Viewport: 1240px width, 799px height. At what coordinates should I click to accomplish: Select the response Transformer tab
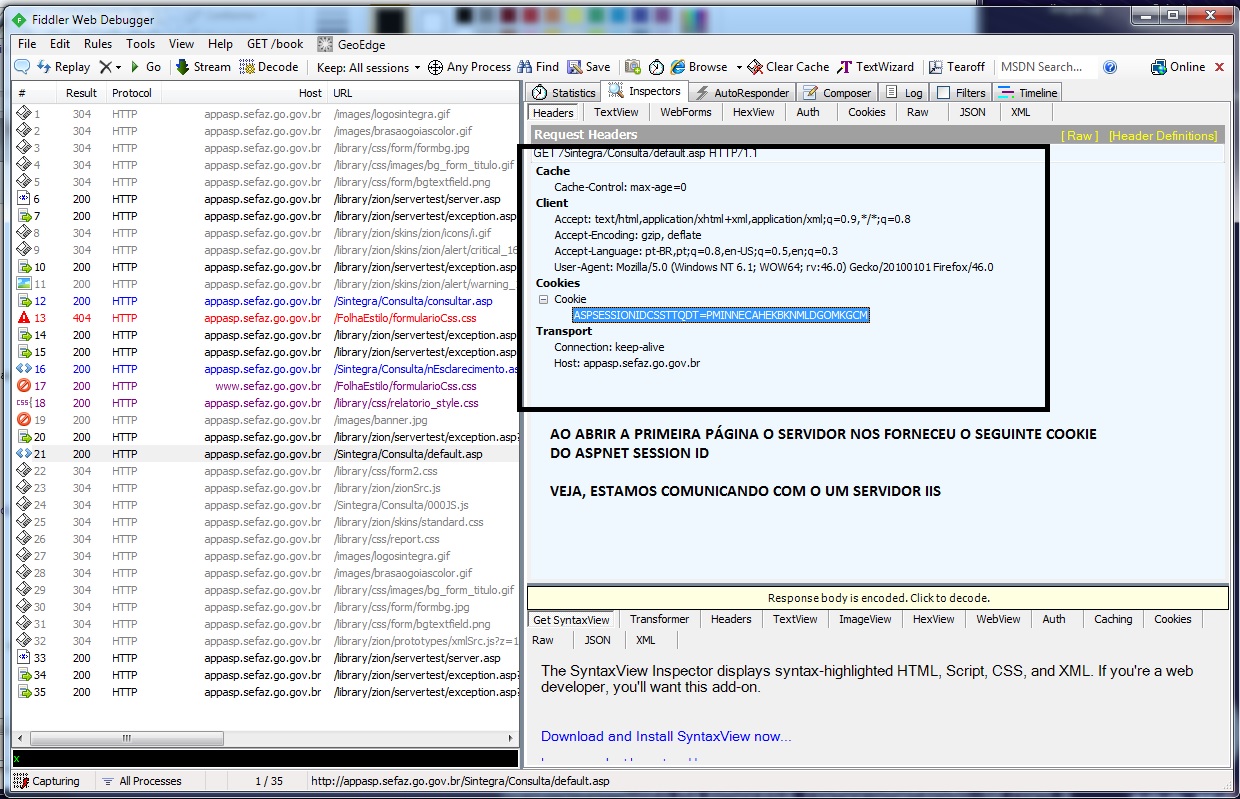(660, 619)
